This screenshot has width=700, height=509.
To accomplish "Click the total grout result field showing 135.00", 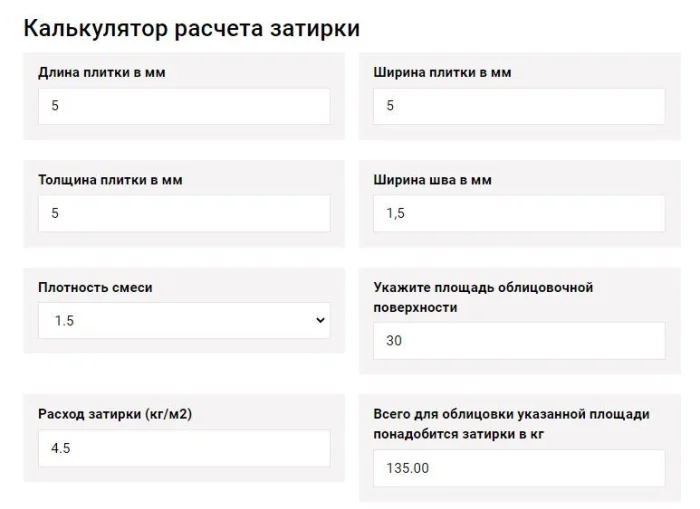I will 519,468.
